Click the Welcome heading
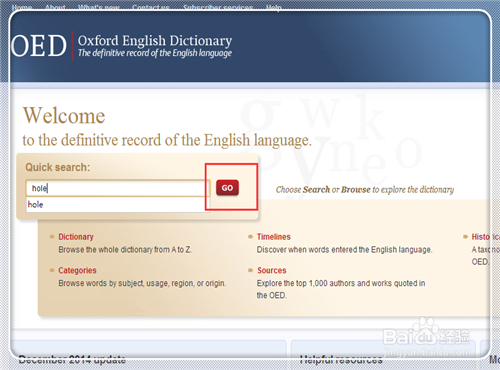Viewport: 500px width, 370px height. (x=64, y=116)
